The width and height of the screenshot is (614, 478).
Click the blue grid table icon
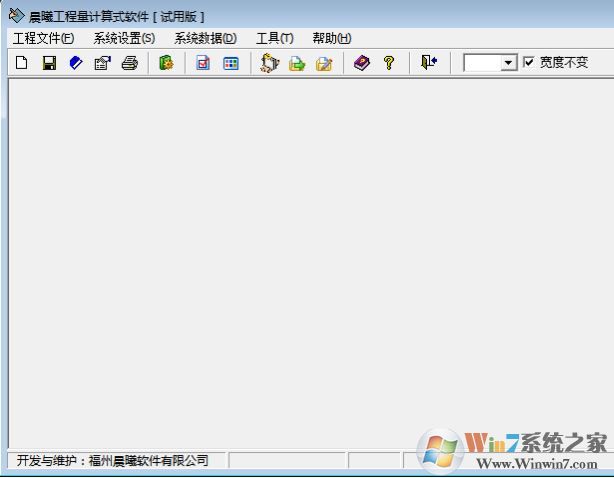[231, 63]
